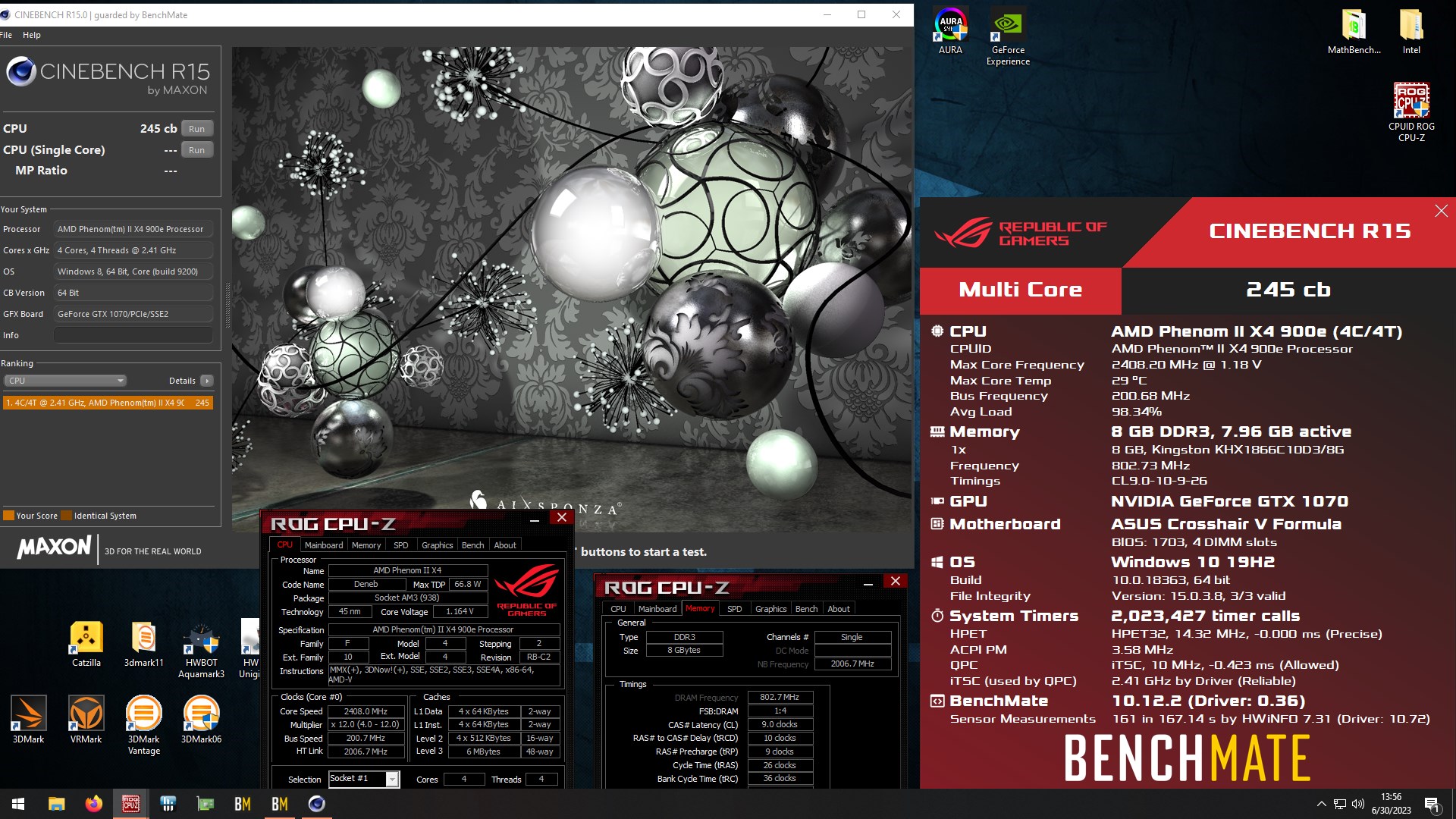
Task: Open the GeForce Experience desktop icon
Action: pos(1008,36)
